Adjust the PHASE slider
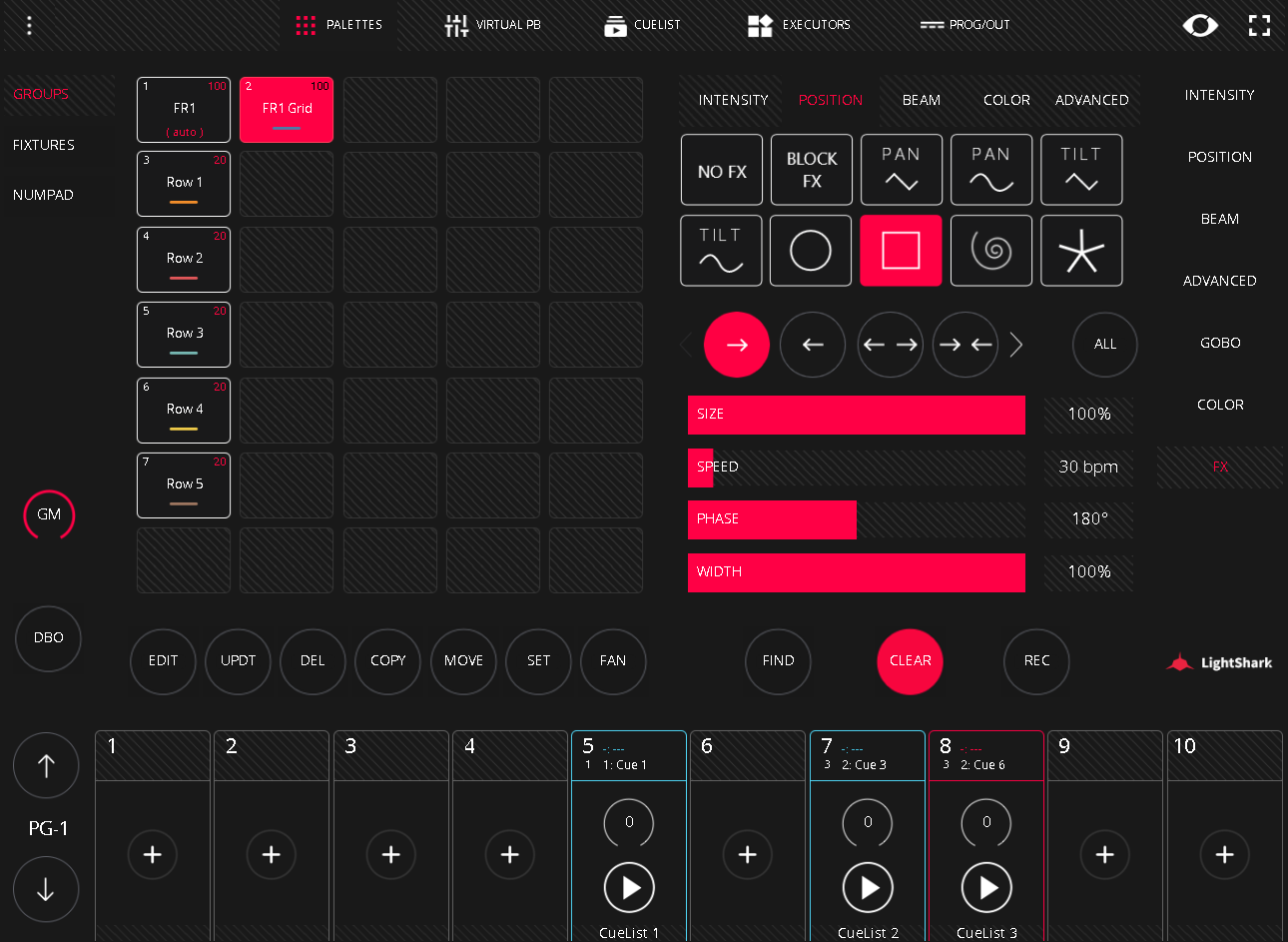1288x942 pixels. click(x=856, y=519)
